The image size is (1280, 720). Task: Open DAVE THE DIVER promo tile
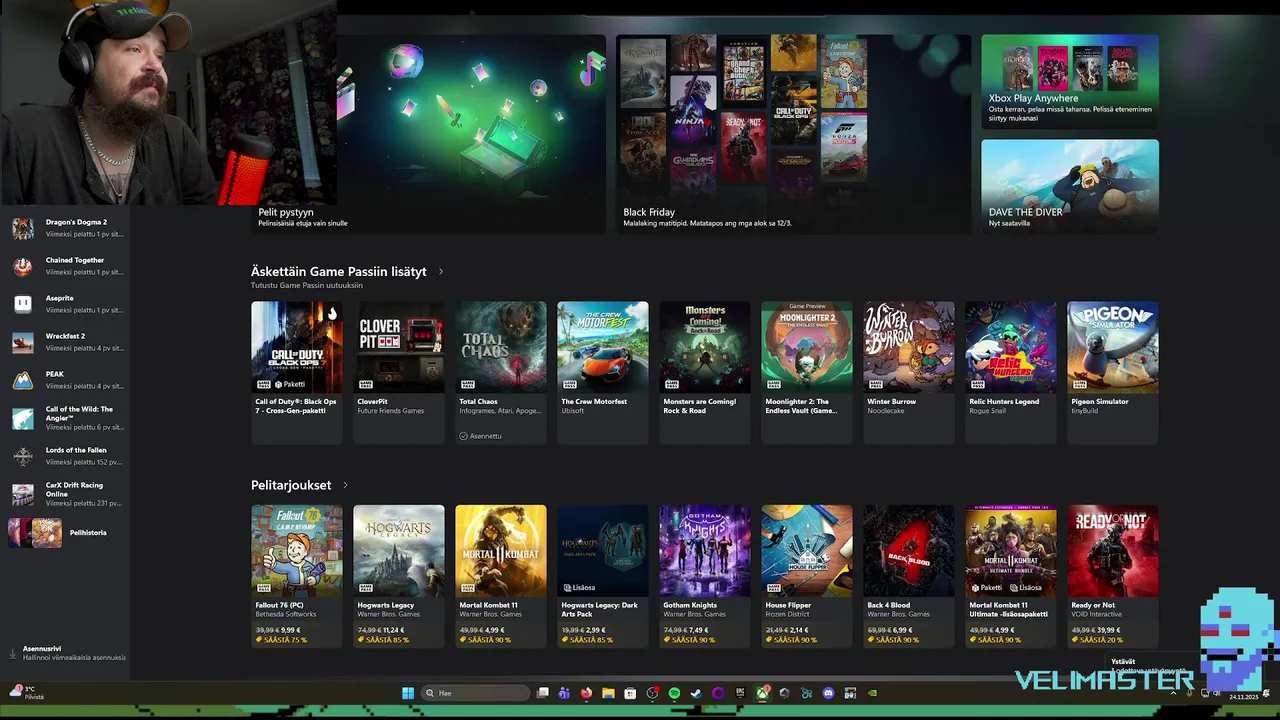coord(1070,186)
